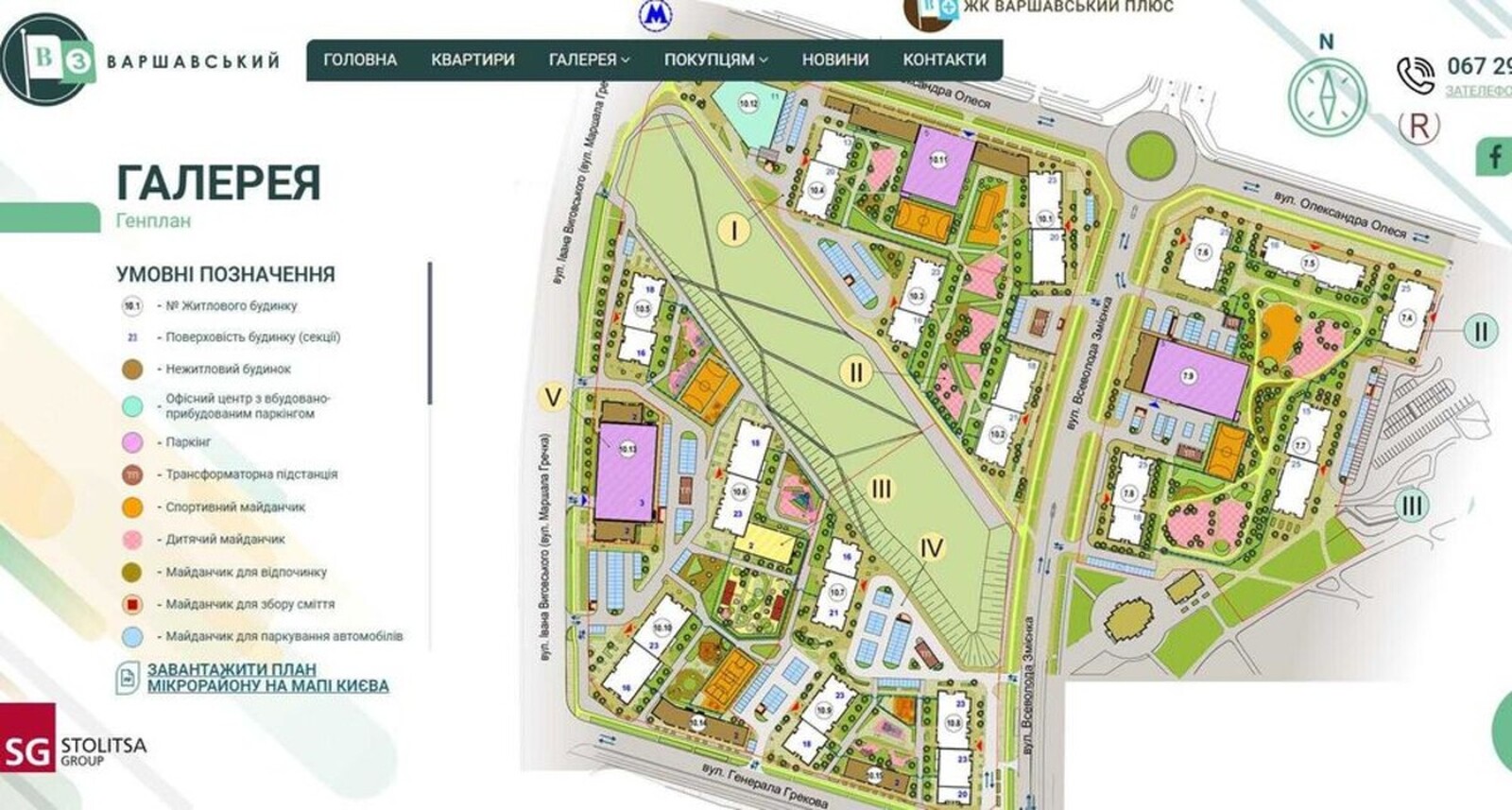Select residential building 10.1 on the plan

click(x=1045, y=219)
